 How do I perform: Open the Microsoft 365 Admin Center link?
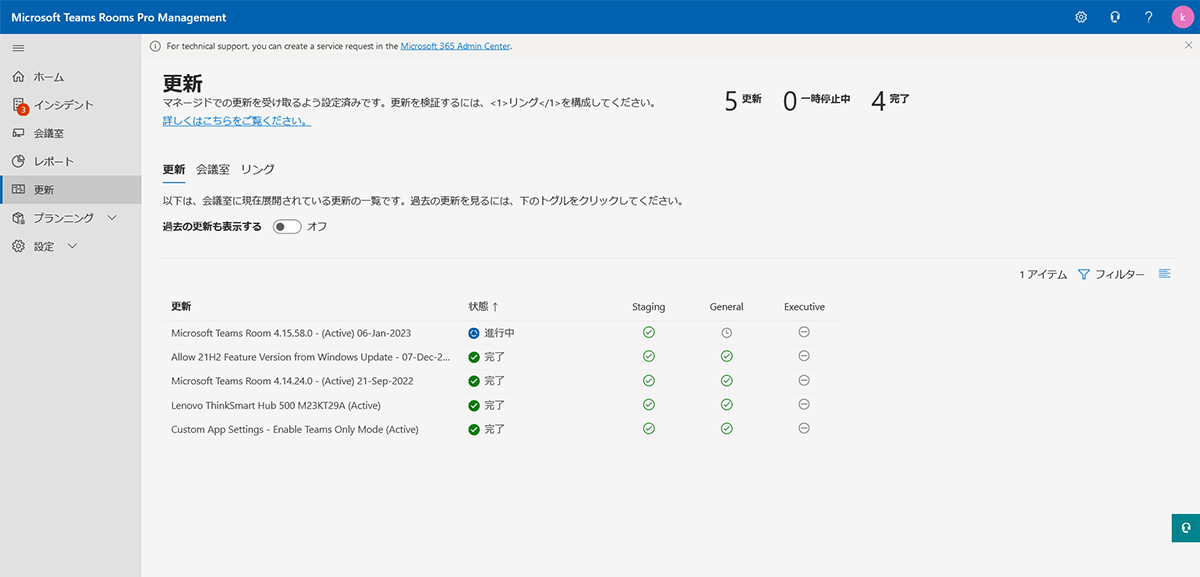tap(455, 45)
